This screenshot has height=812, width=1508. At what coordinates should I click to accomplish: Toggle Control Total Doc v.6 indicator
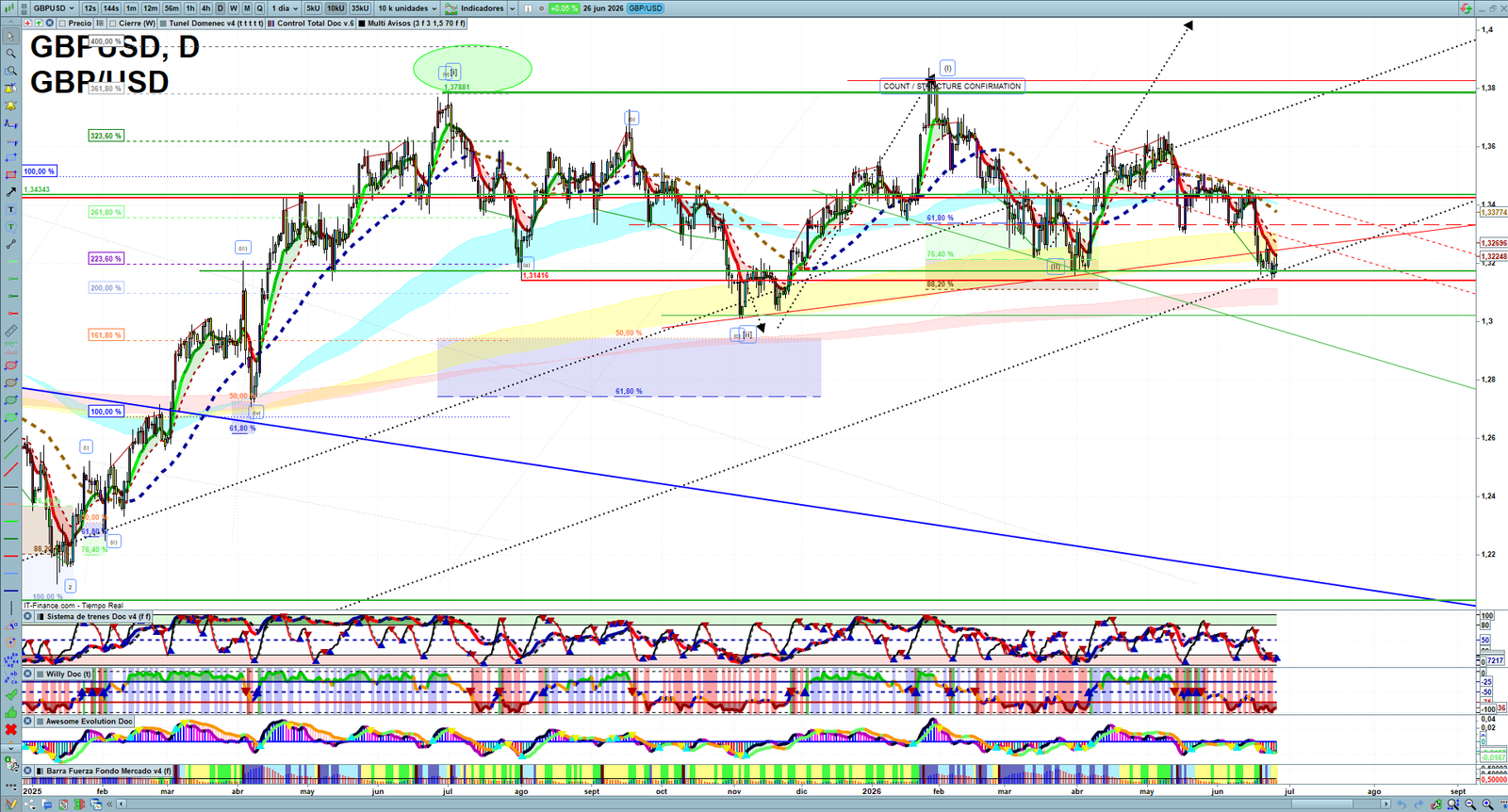tap(271, 24)
